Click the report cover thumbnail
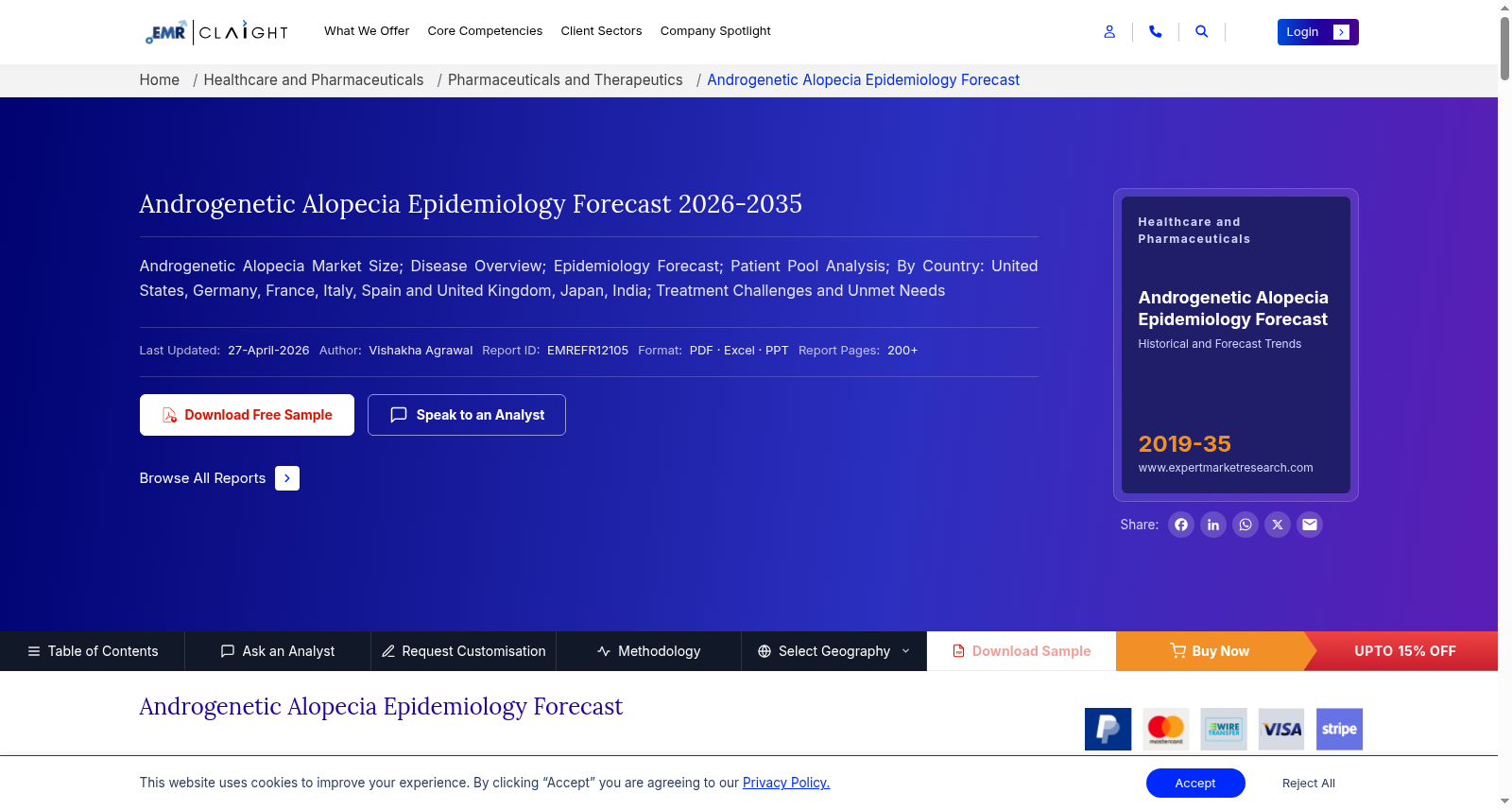This screenshot has width=1512, height=810. click(x=1236, y=345)
